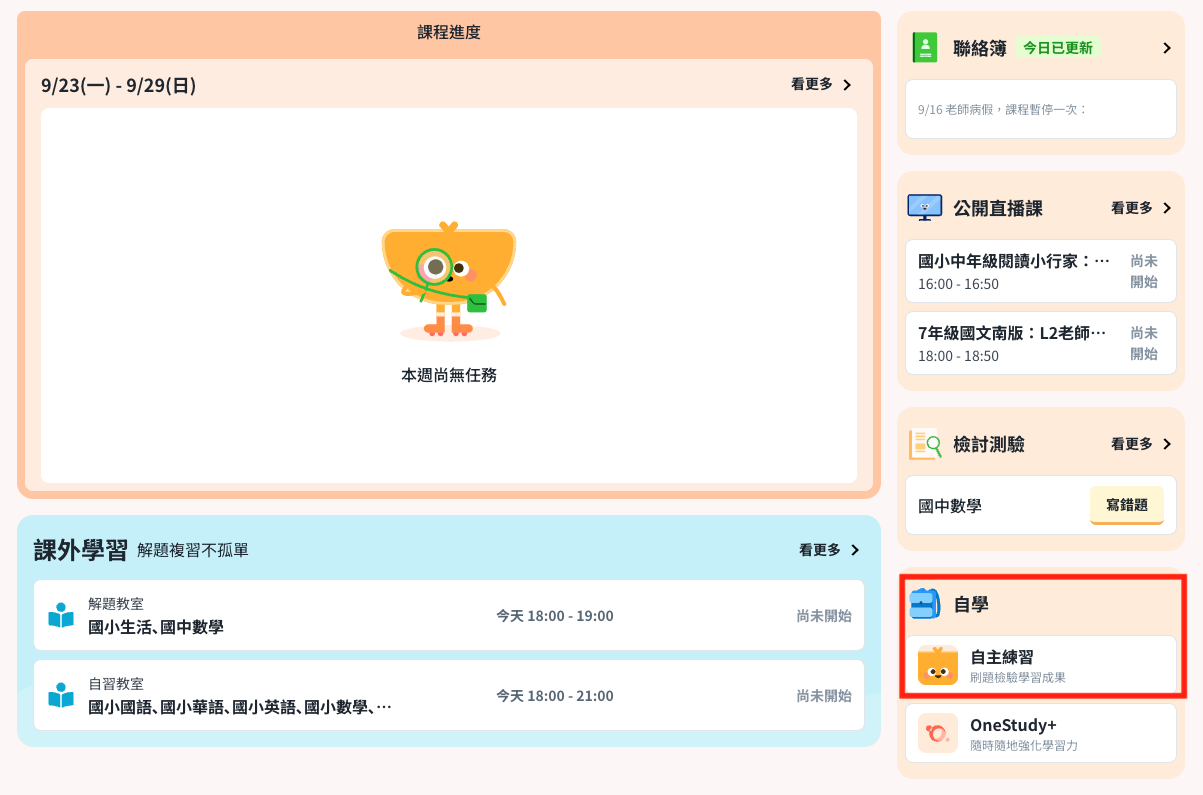Open the 自習教室 row for 國小國語

pyautogui.click(x=449, y=695)
